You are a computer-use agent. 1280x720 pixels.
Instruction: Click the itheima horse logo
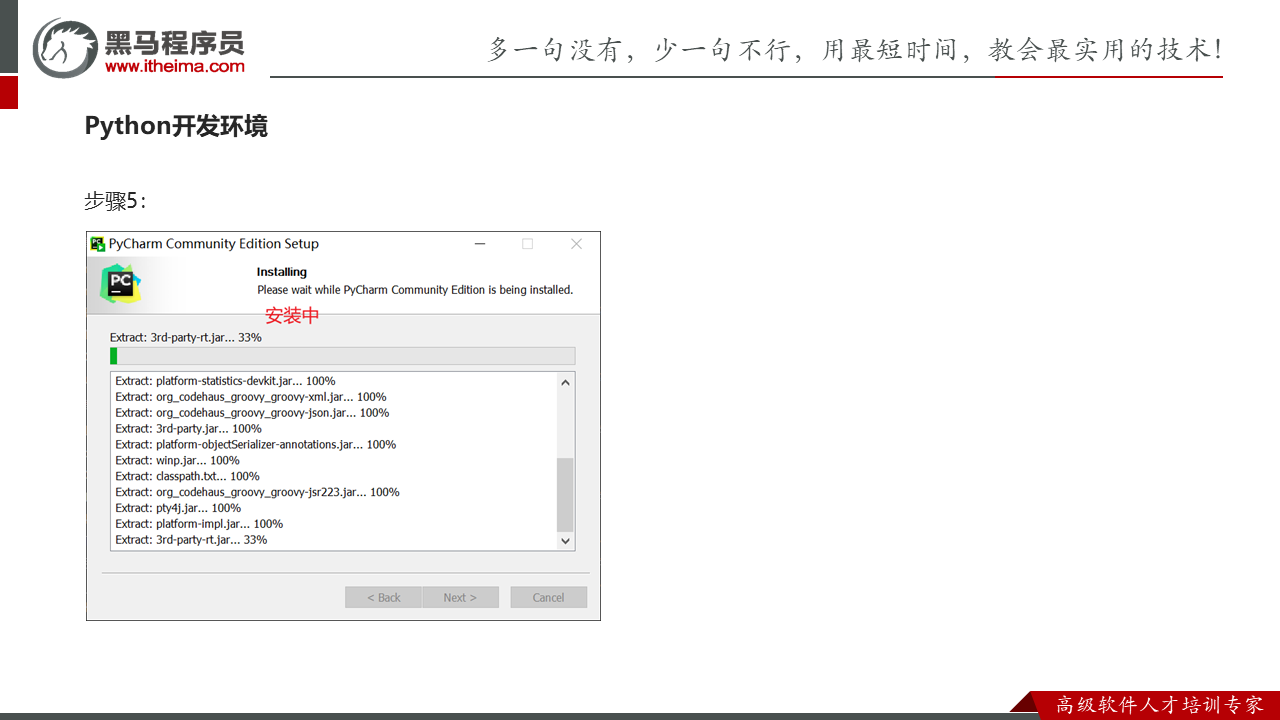point(64,47)
